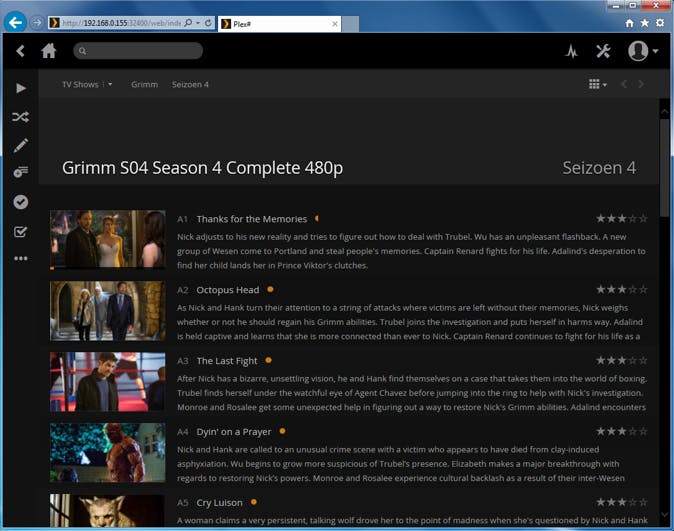
Task: Refresh the page in the browser
Action: tap(208, 23)
